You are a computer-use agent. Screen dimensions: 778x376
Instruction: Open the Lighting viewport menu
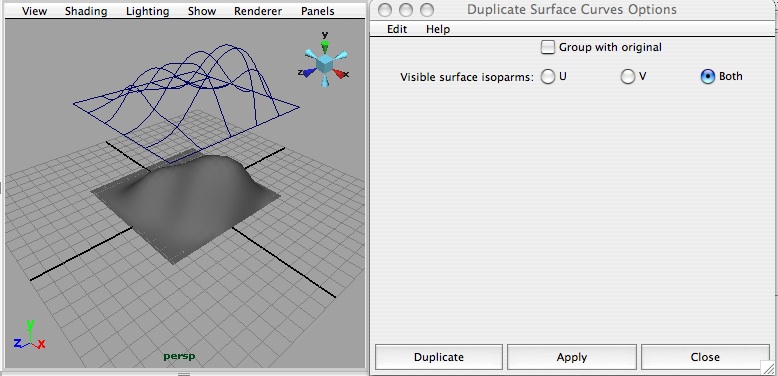147,11
